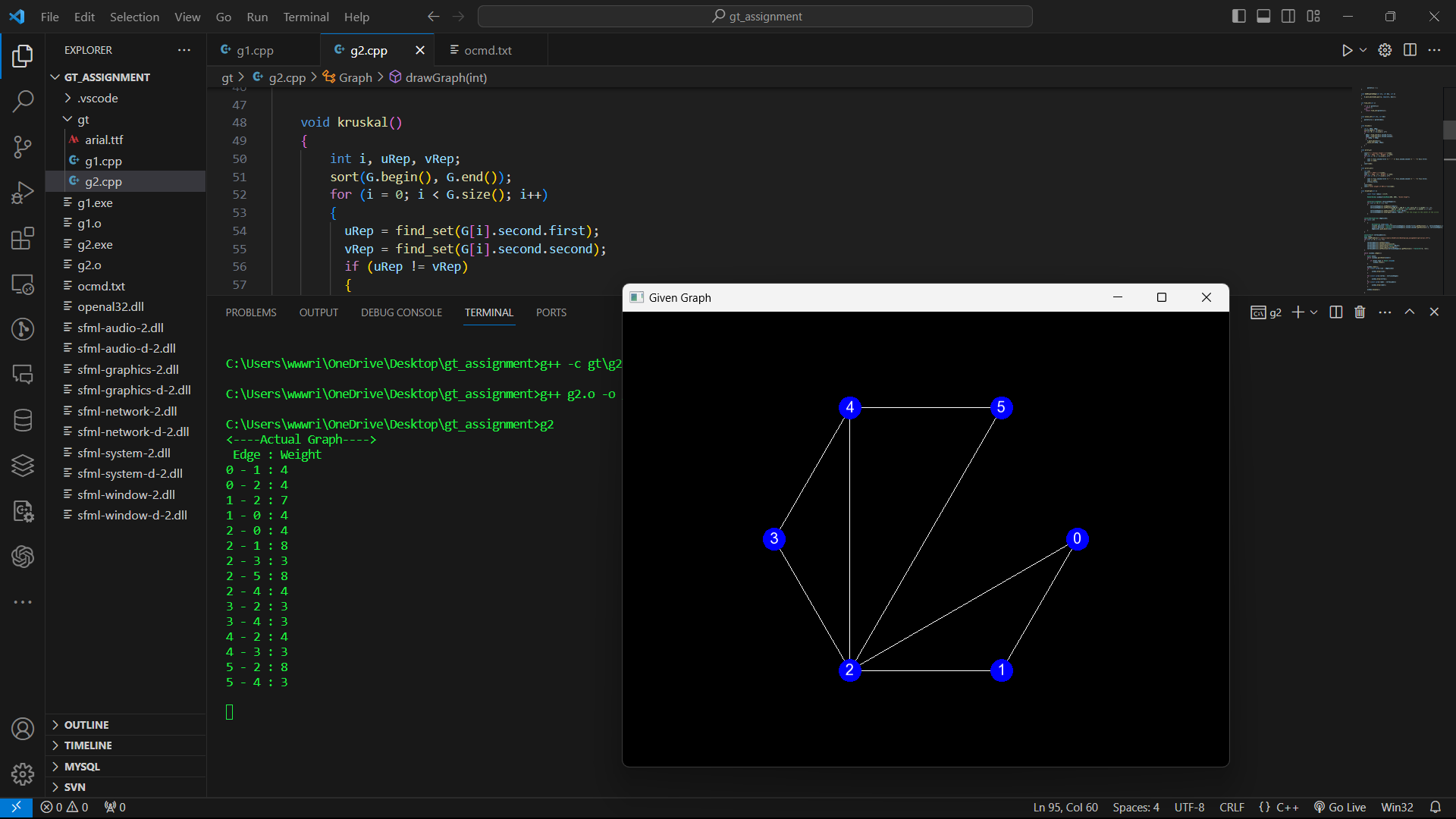Viewport: 1456px width, 819px height.
Task: Open ocmd.txt in the explorer tree
Action: 101,286
